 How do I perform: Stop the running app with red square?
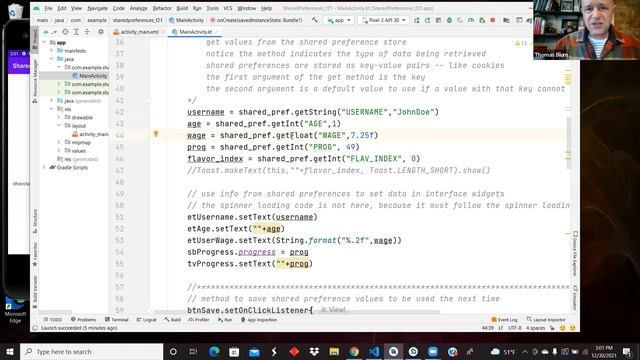pos(493,20)
